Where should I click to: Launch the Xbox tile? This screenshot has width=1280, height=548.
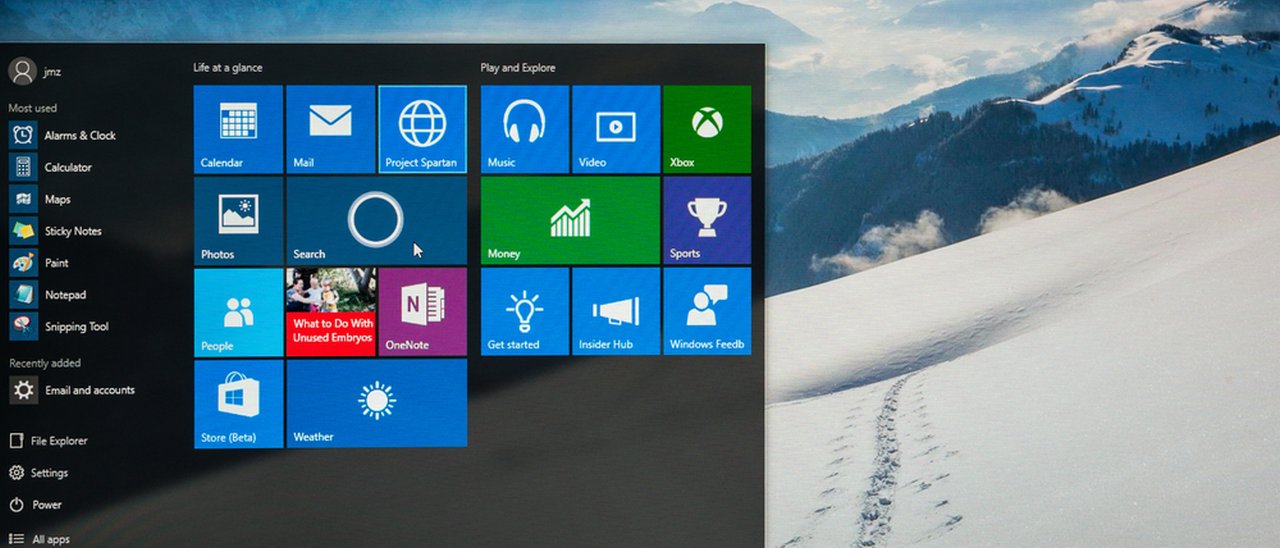(707, 129)
